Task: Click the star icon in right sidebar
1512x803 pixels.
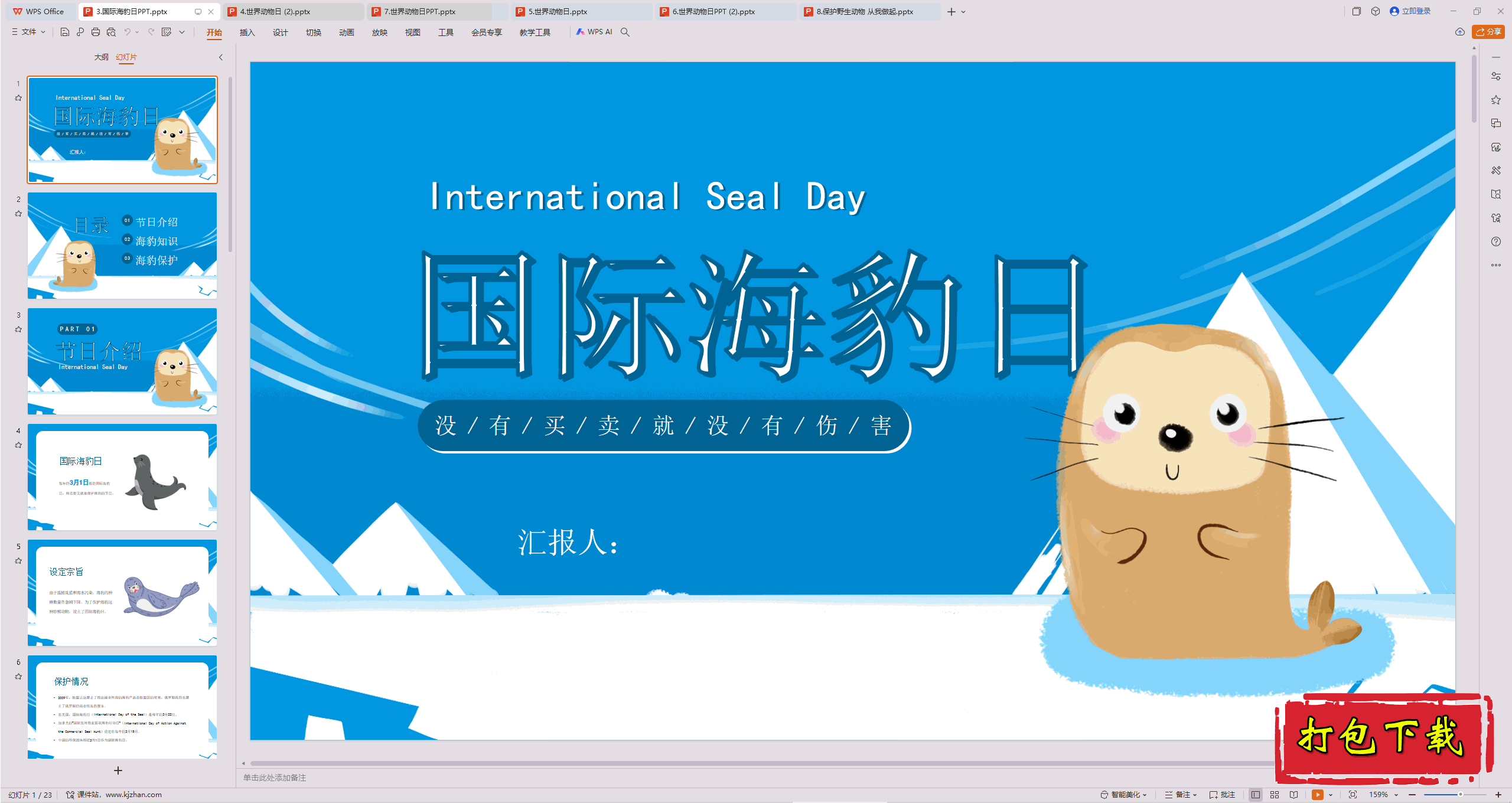Action: (1496, 100)
